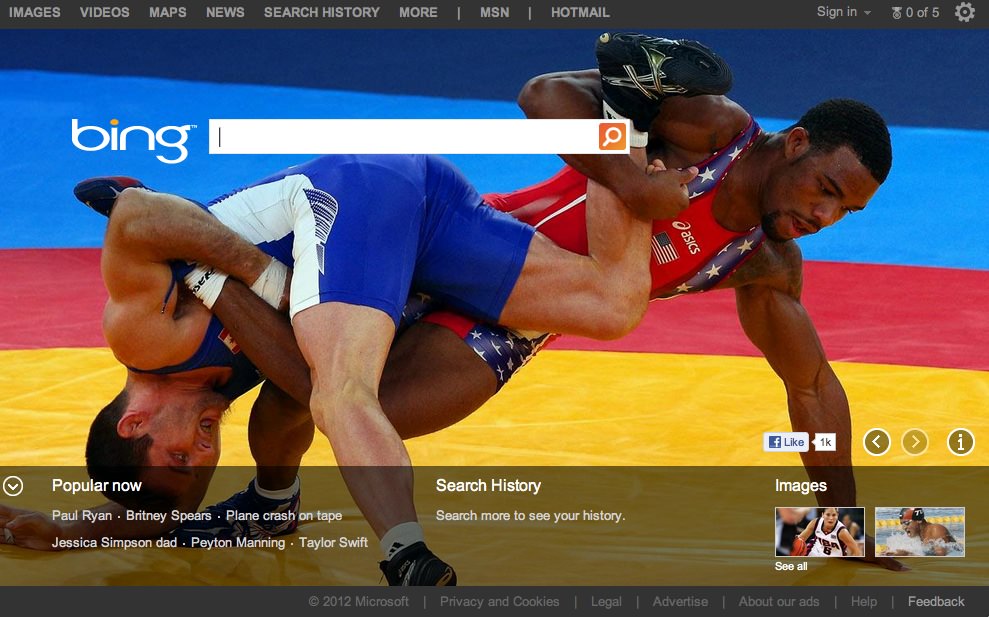Show the previous homepage image
Image resolution: width=989 pixels, height=617 pixels.
coord(877,442)
